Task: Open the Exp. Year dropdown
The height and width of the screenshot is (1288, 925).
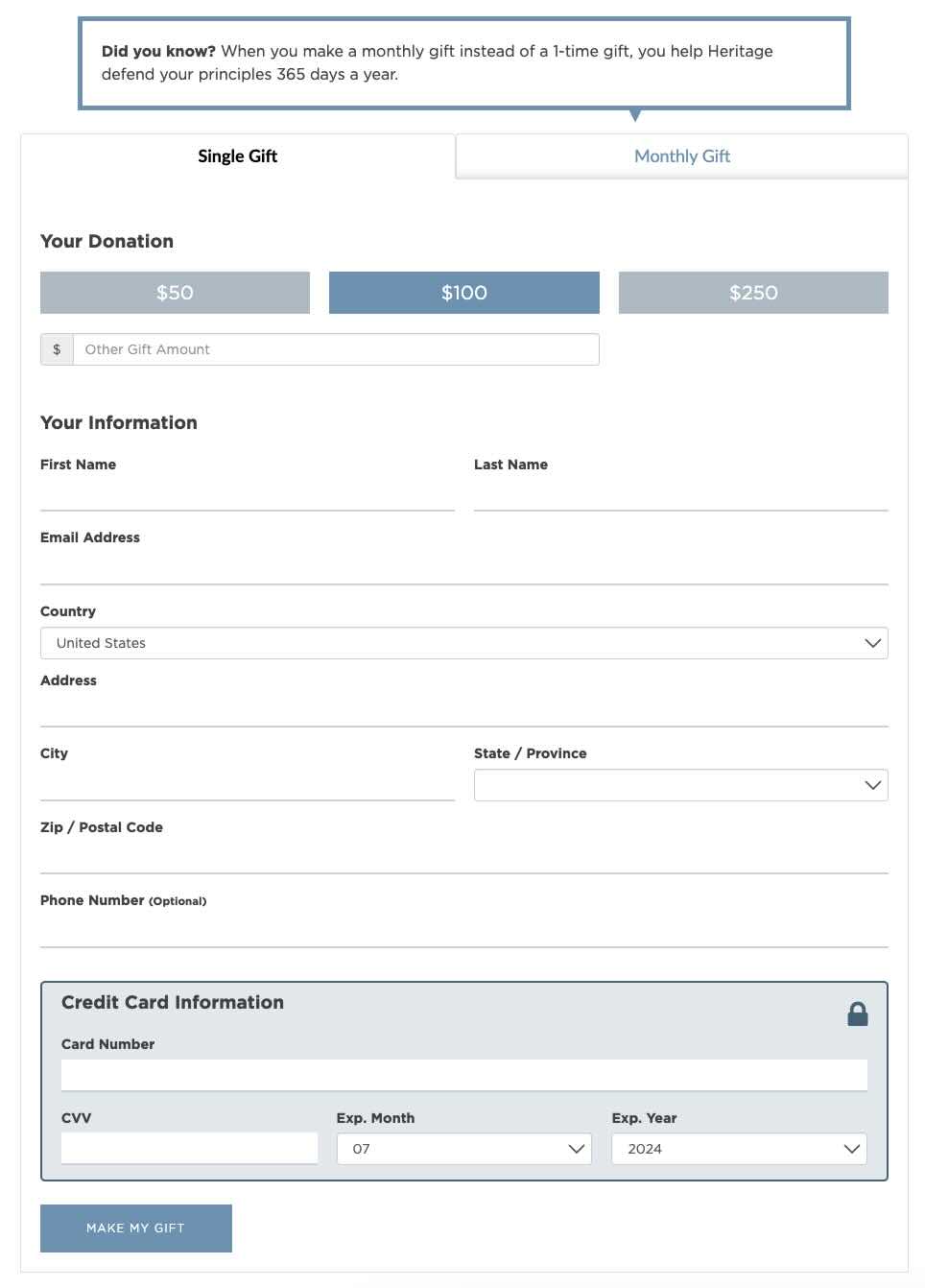Action: coord(739,1149)
